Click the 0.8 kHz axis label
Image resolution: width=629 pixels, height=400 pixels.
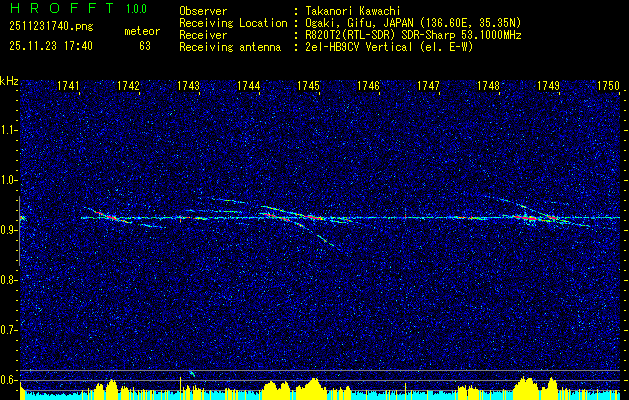pyautogui.click(x=9, y=280)
